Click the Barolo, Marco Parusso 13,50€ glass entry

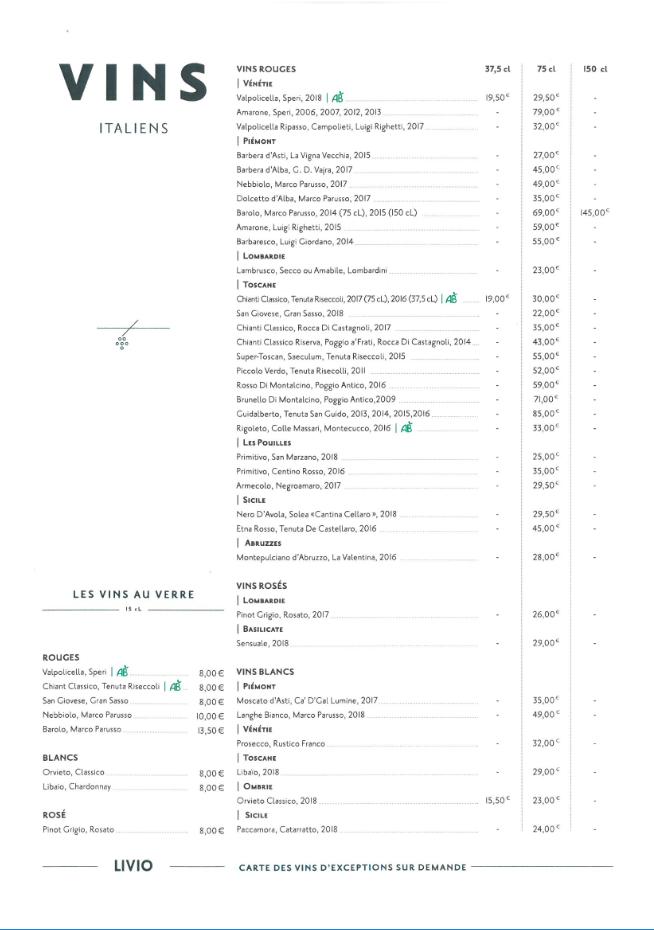click(133, 730)
